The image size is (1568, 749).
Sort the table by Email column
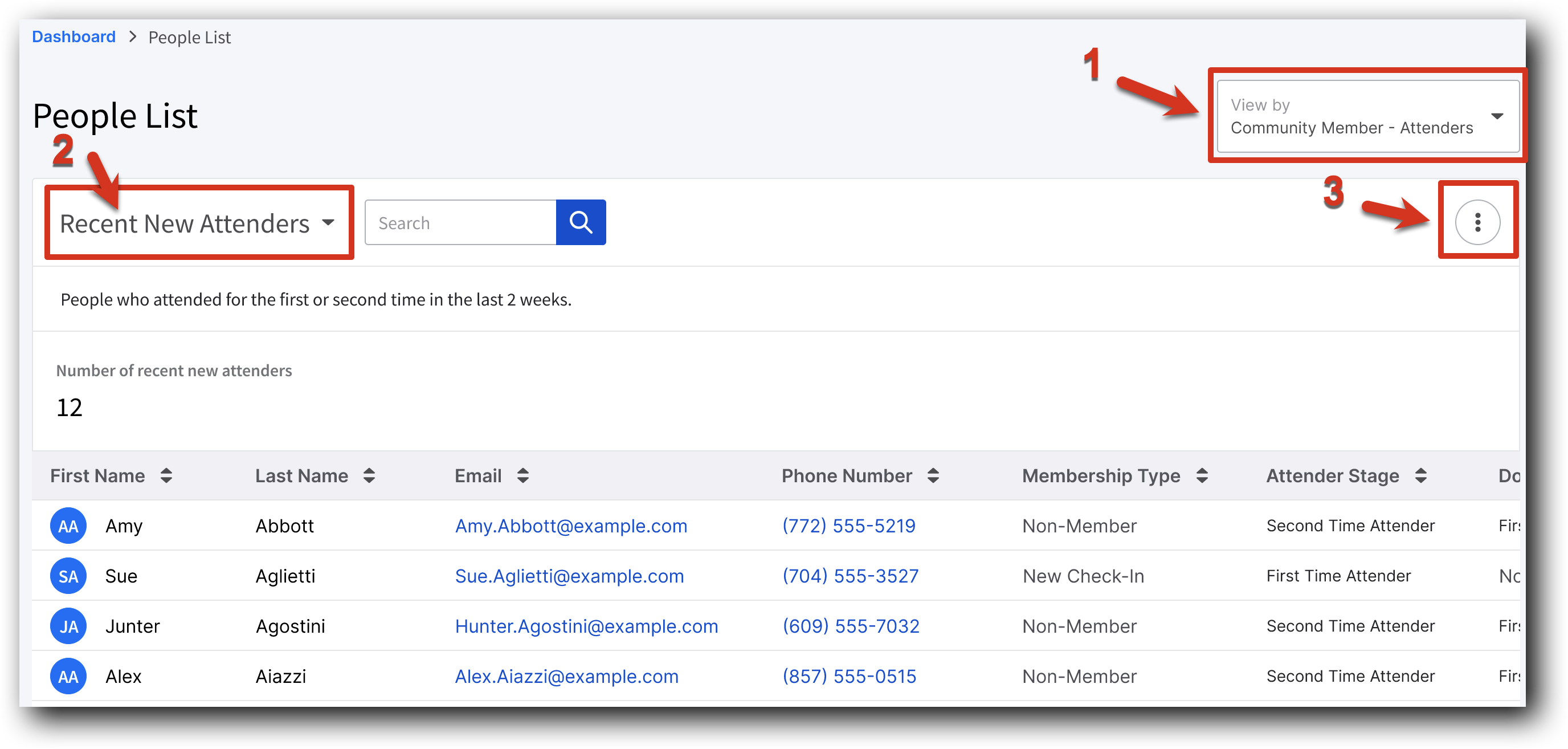coord(523,475)
